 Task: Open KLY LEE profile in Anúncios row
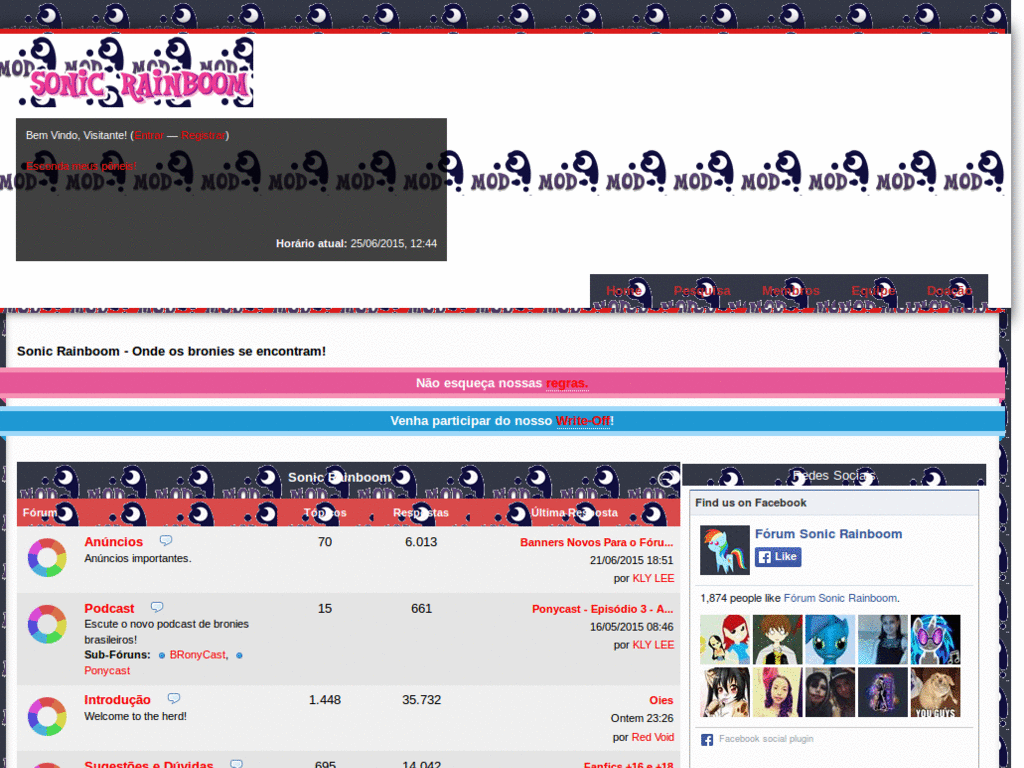click(653, 579)
